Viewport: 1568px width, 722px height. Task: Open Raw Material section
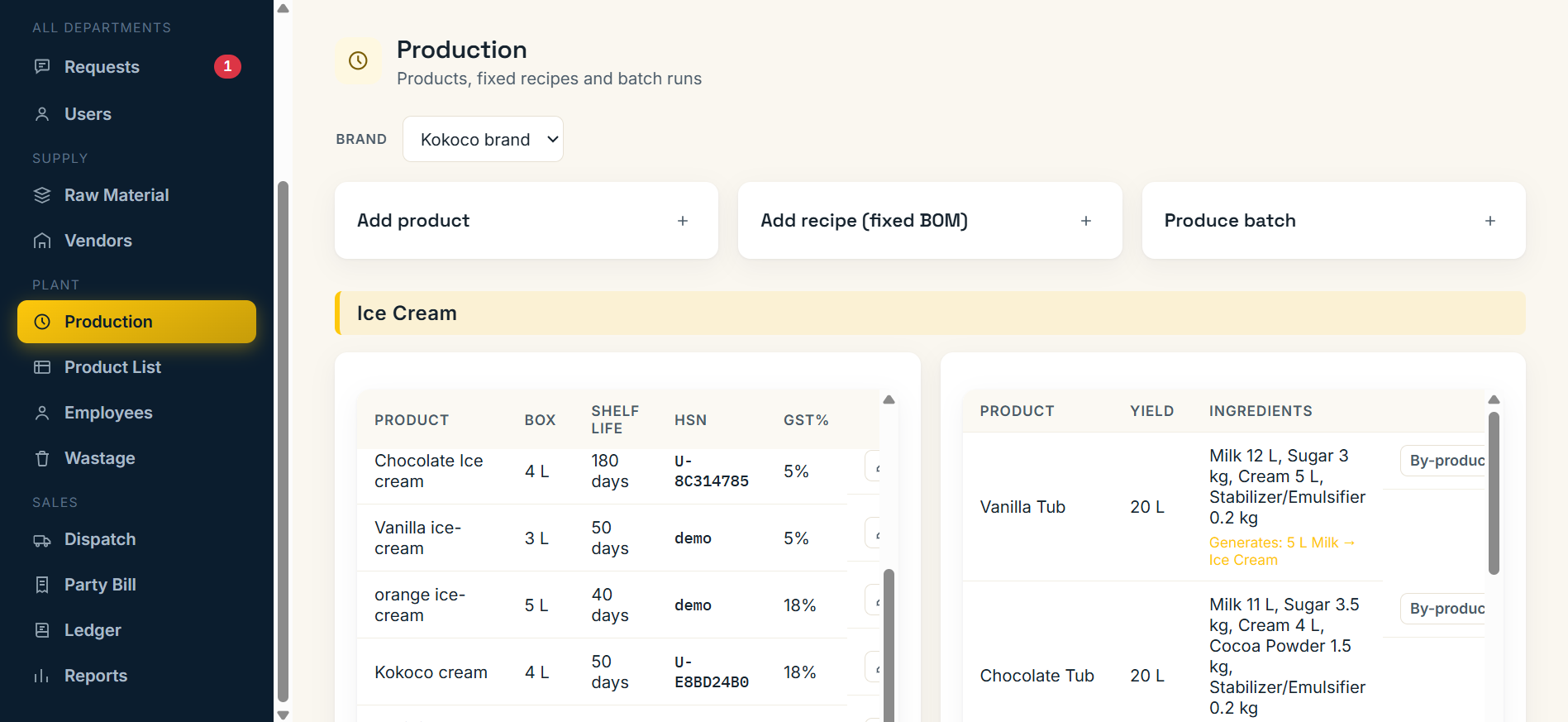click(136, 195)
